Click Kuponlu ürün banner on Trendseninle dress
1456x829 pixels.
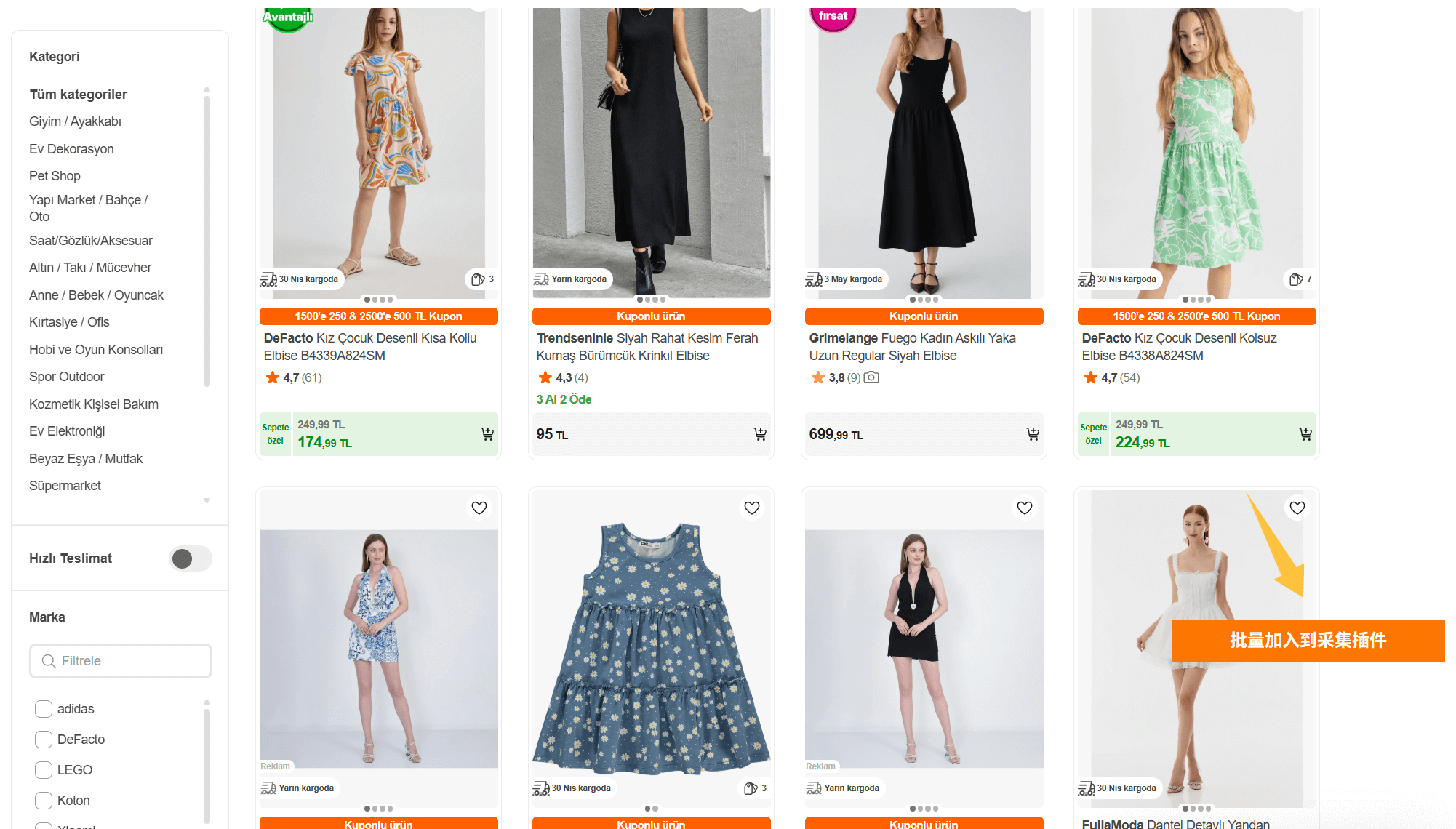coord(652,316)
